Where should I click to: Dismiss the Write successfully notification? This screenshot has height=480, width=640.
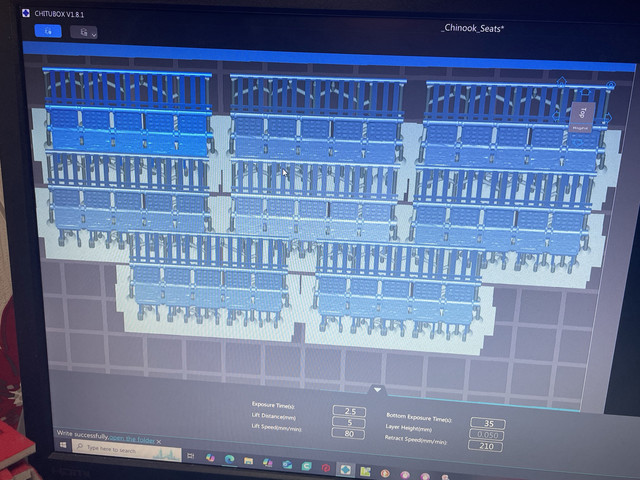pyautogui.click(x=159, y=442)
